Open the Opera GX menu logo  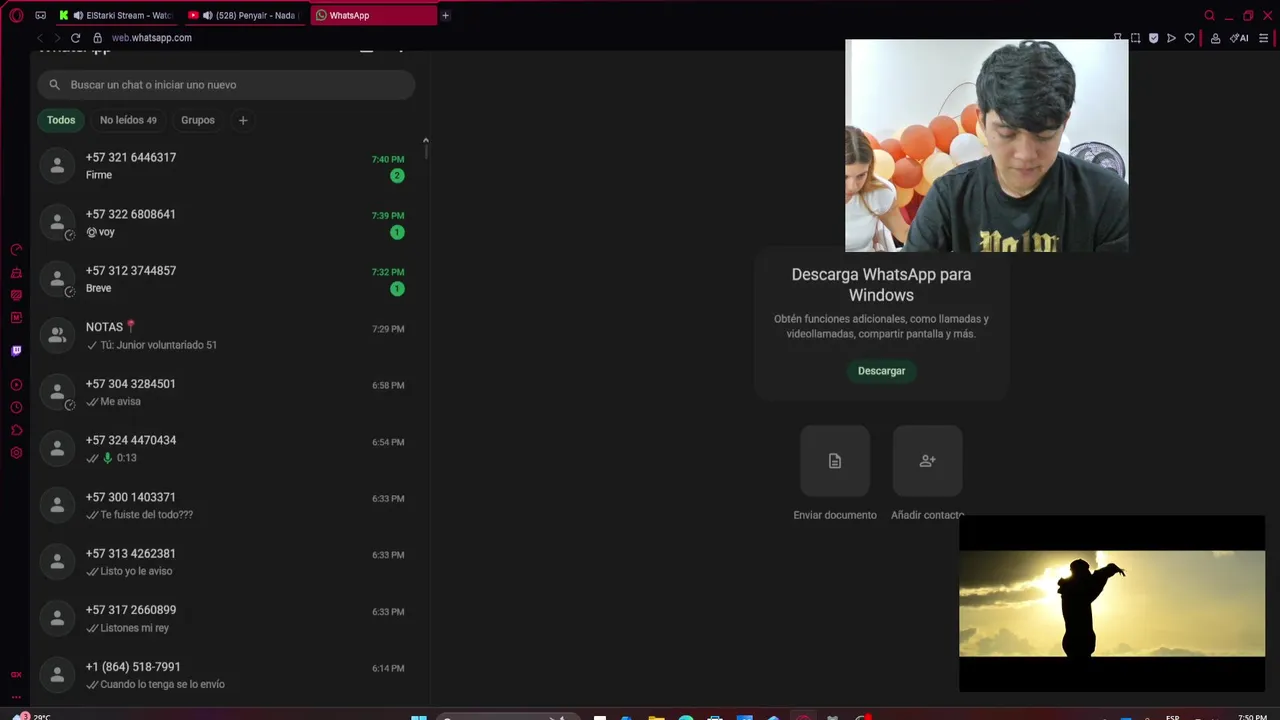point(16,15)
